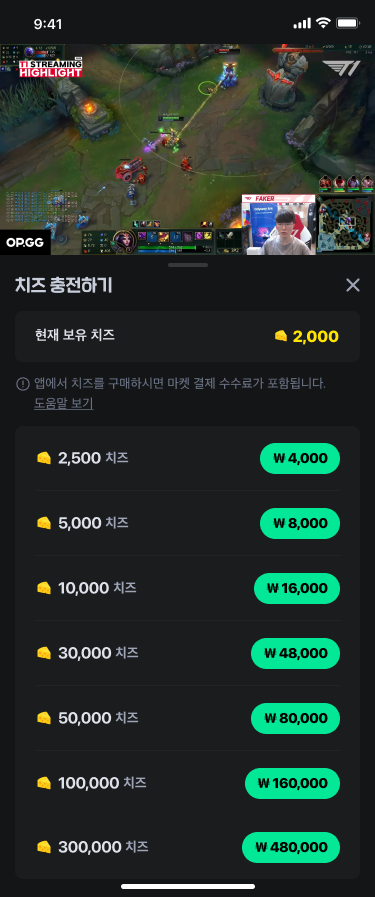Buy 300,000 cheese via ₩480,000 button

(x=291, y=847)
